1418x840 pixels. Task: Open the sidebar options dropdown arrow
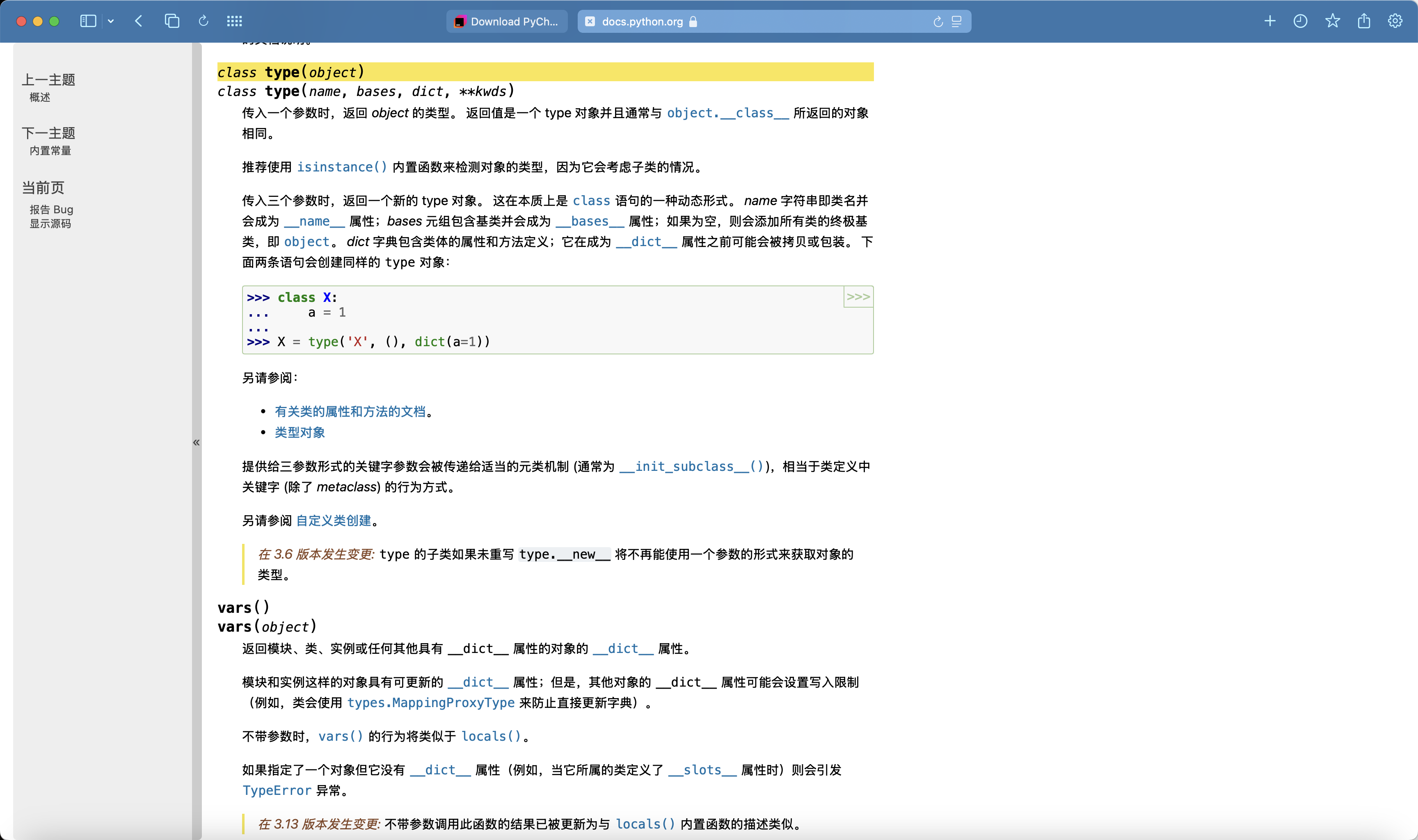(111, 21)
